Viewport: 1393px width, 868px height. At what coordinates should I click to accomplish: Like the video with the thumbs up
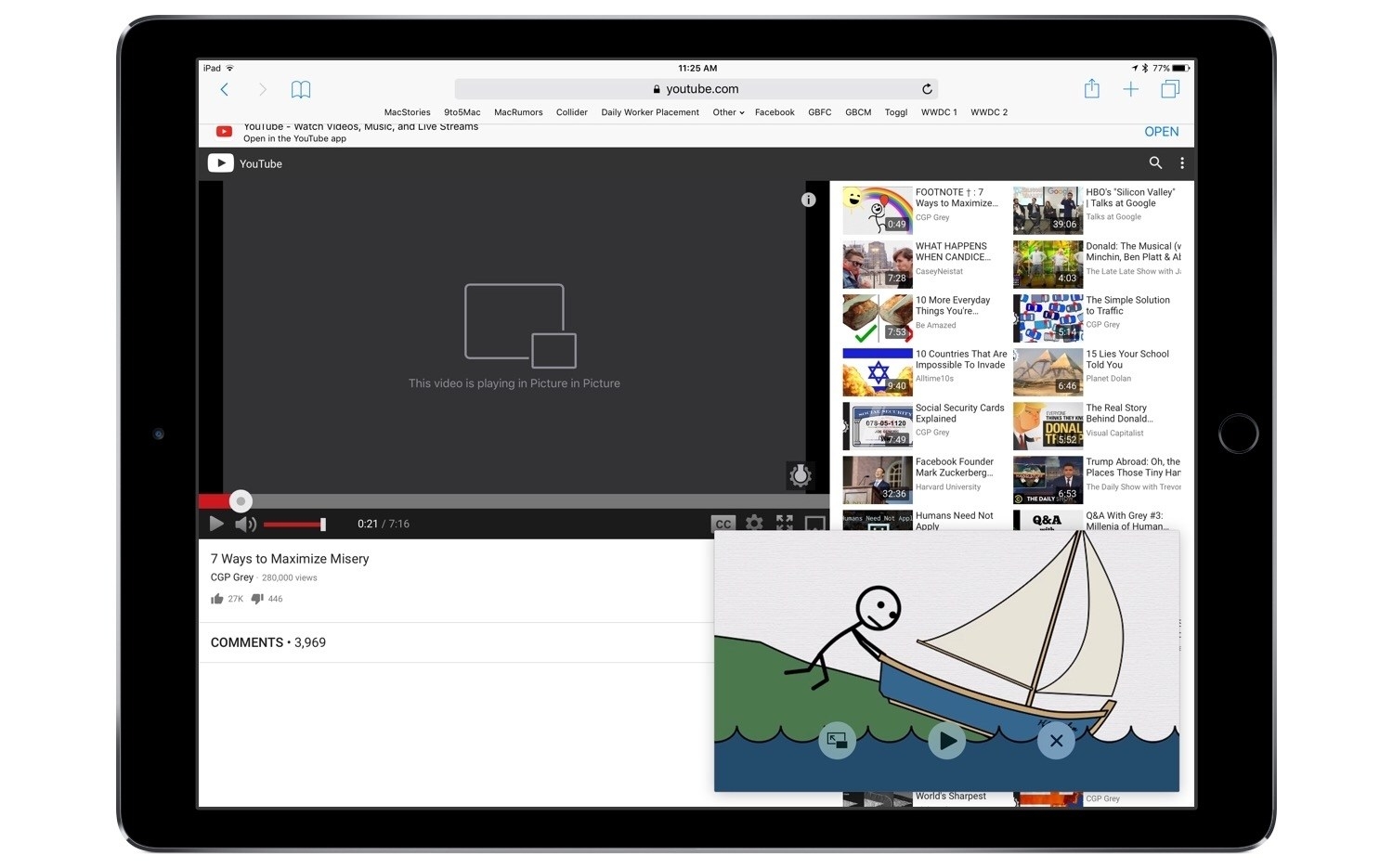(x=216, y=599)
